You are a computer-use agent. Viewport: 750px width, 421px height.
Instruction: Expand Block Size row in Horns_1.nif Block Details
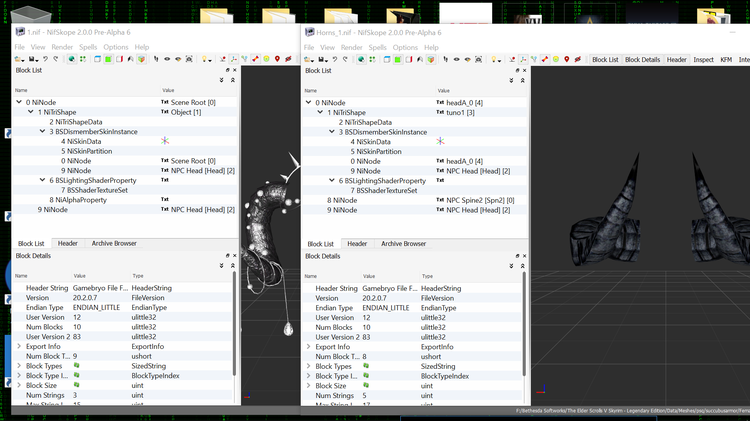pos(309,385)
